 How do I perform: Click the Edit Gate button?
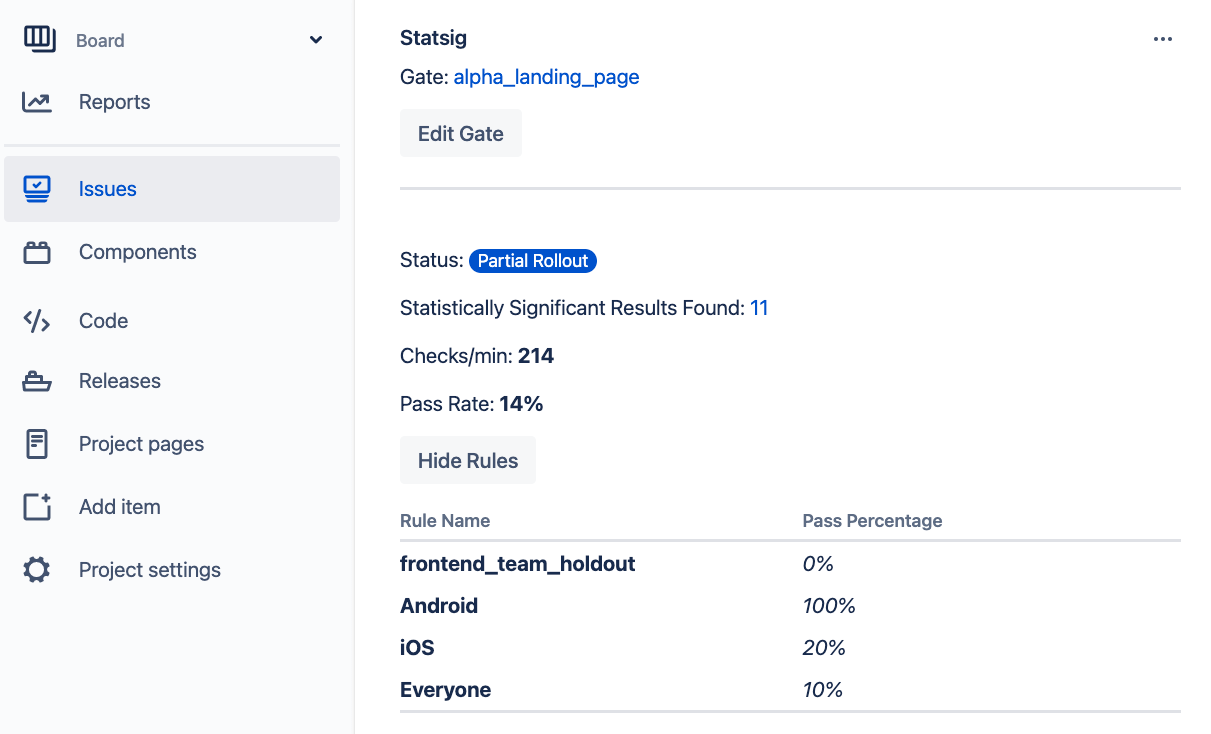tap(461, 133)
